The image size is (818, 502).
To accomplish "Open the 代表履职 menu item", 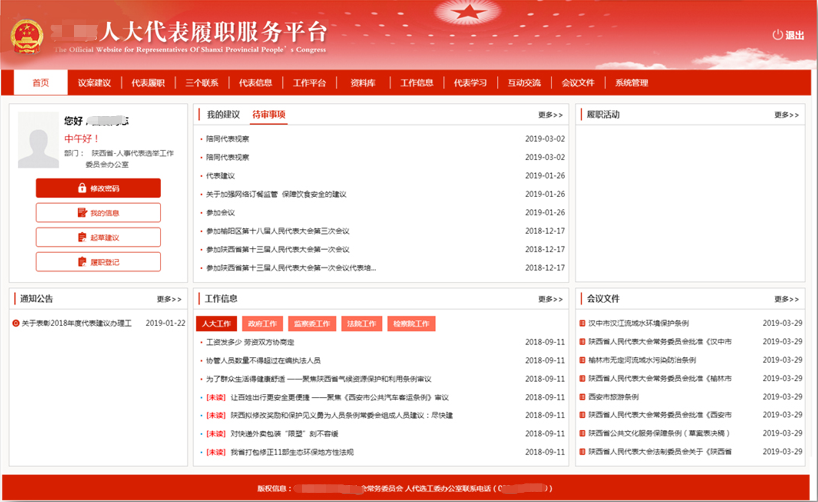I will [x=148, y=82].
